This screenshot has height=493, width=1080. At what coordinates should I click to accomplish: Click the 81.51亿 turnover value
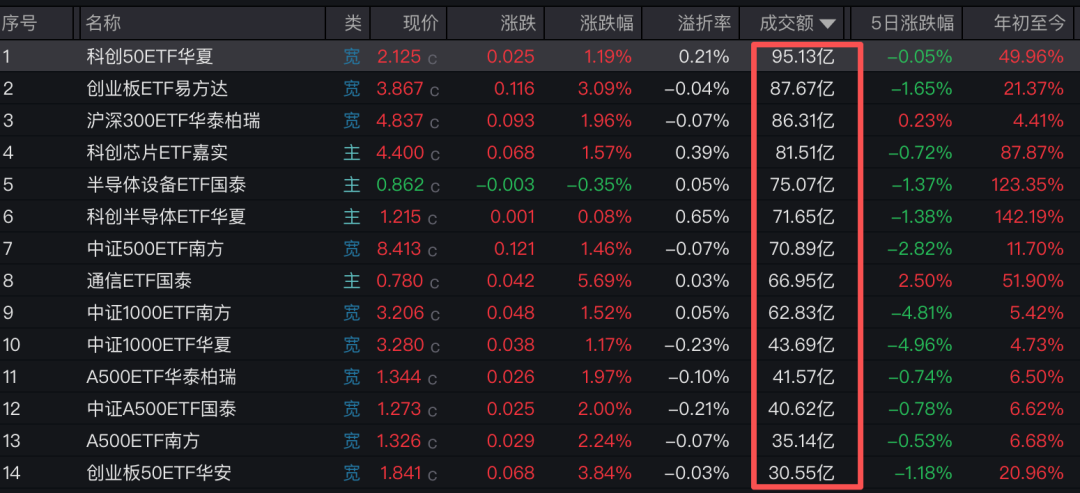[803, 152]
